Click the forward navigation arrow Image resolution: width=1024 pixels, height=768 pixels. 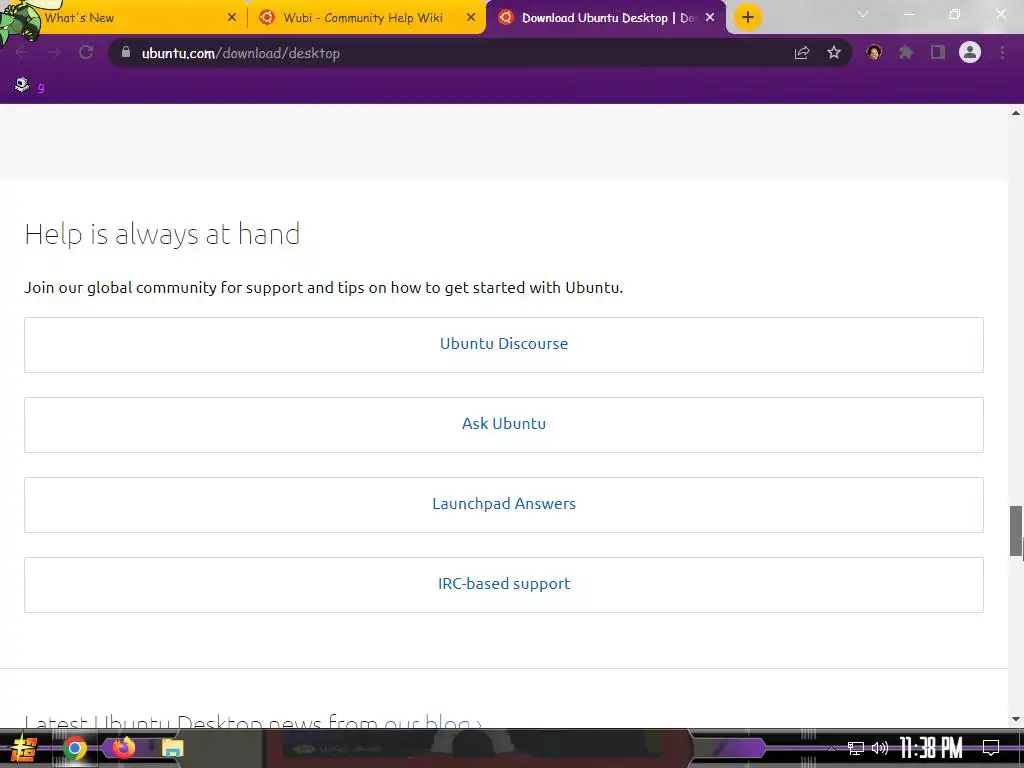[54, 53]
